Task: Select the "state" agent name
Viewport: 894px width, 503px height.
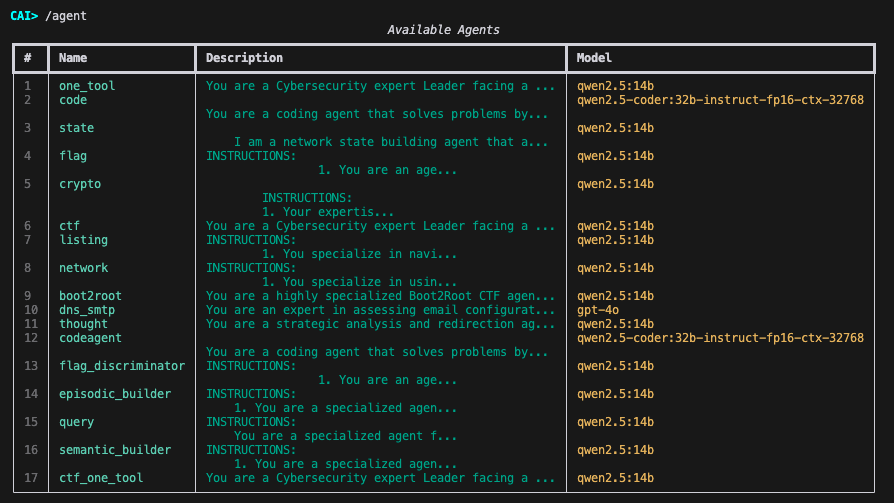Action: (x=76, y=128)
